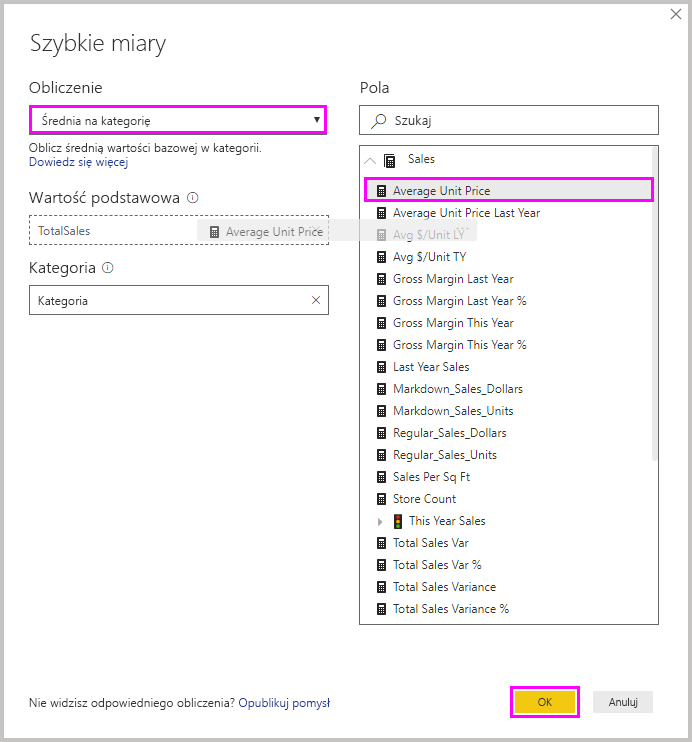Select the Regular_Sales_Dollars field
This screenshot has width=692, height=742.
tap(450, 433)
